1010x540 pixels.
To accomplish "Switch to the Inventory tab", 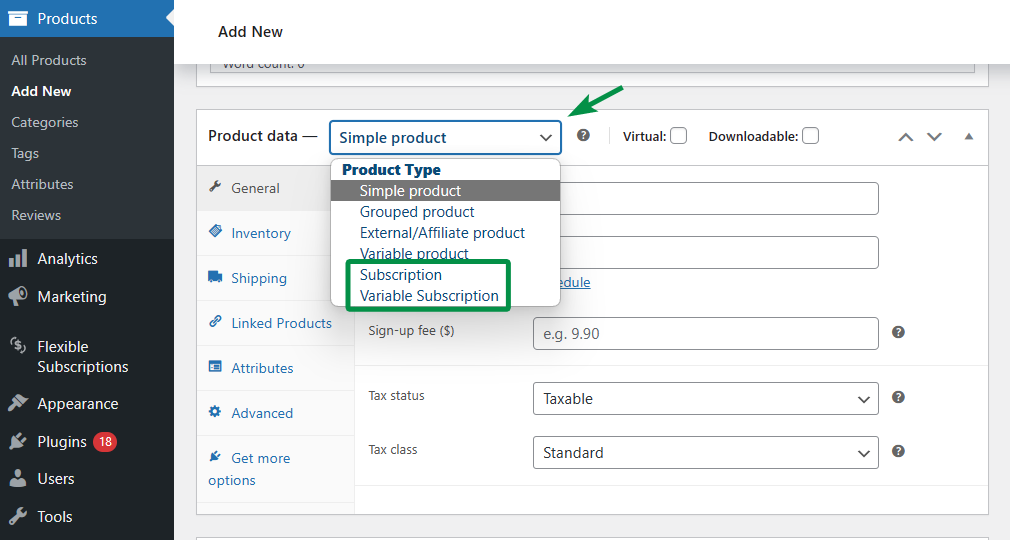I will point(260,233).
